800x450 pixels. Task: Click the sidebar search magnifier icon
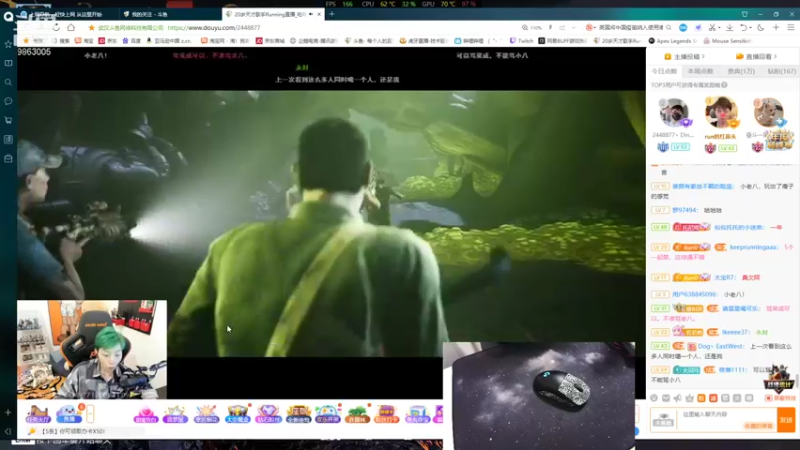pyautogui.click(x=8, y=82)
